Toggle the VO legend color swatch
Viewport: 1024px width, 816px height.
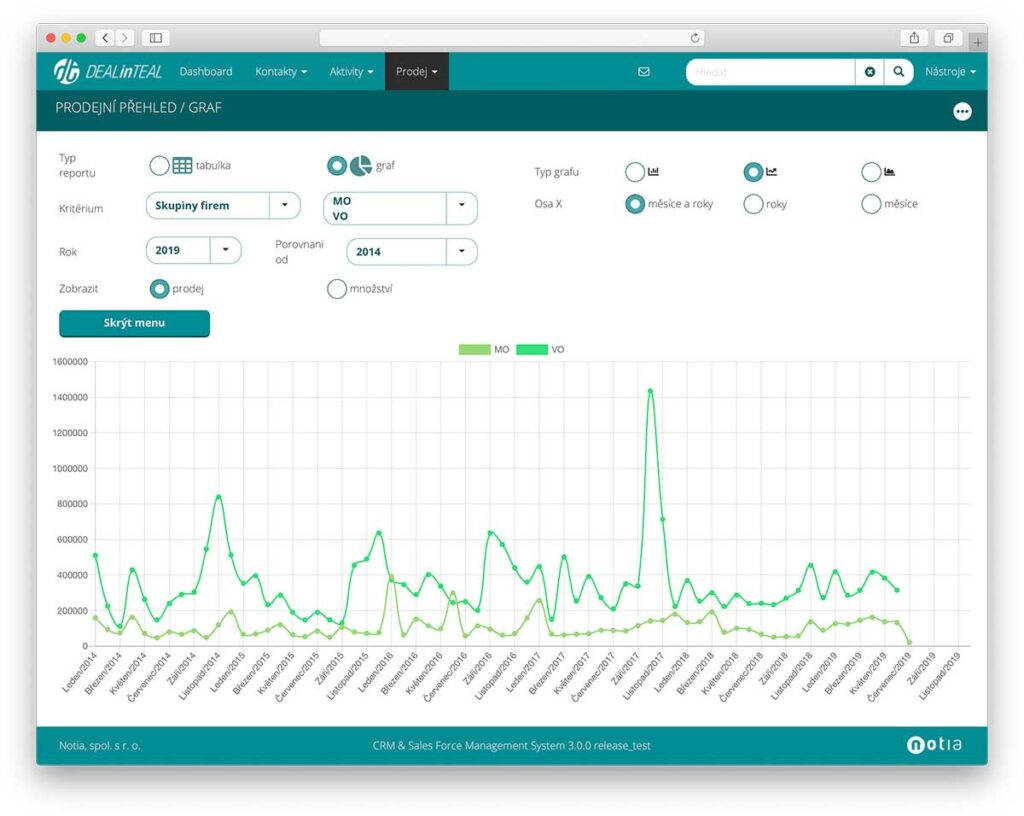pos(532,350)
